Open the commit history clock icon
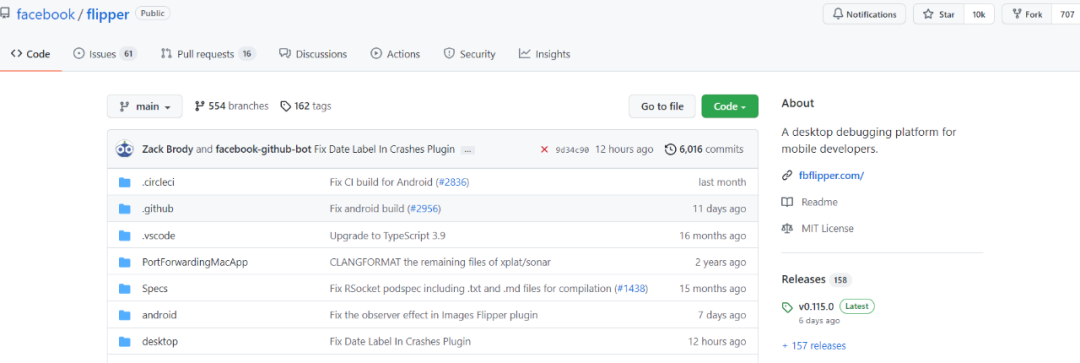 click(x=670, y=149)
